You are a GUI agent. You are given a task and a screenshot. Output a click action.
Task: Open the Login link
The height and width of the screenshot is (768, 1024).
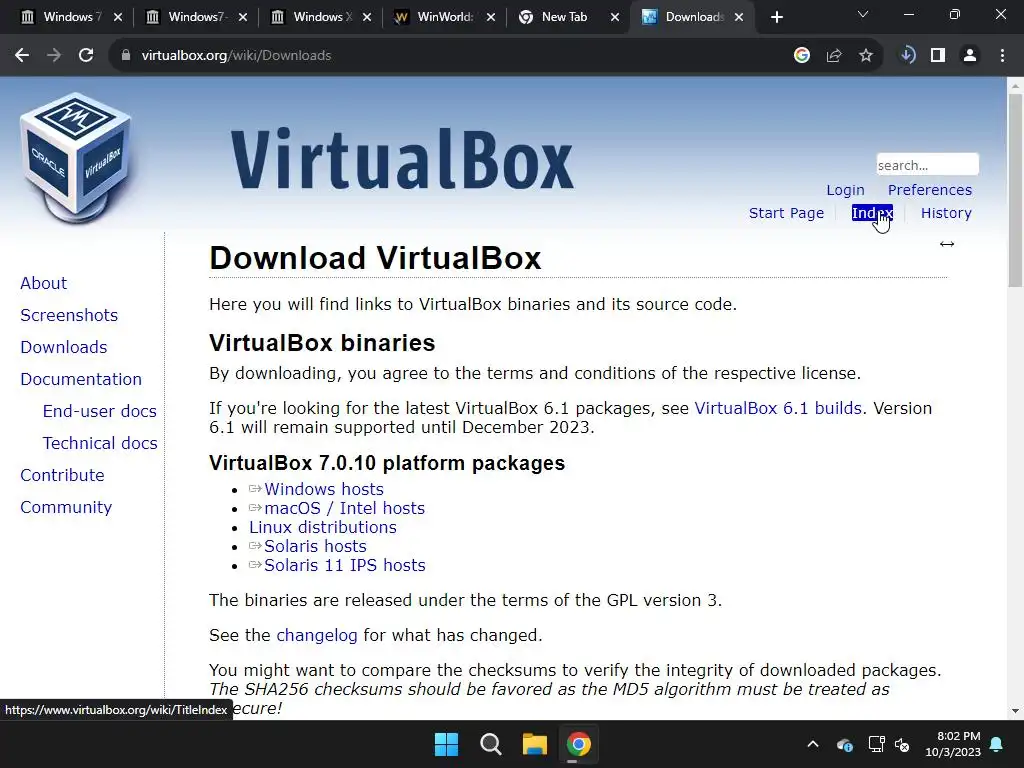click(845, 190)
